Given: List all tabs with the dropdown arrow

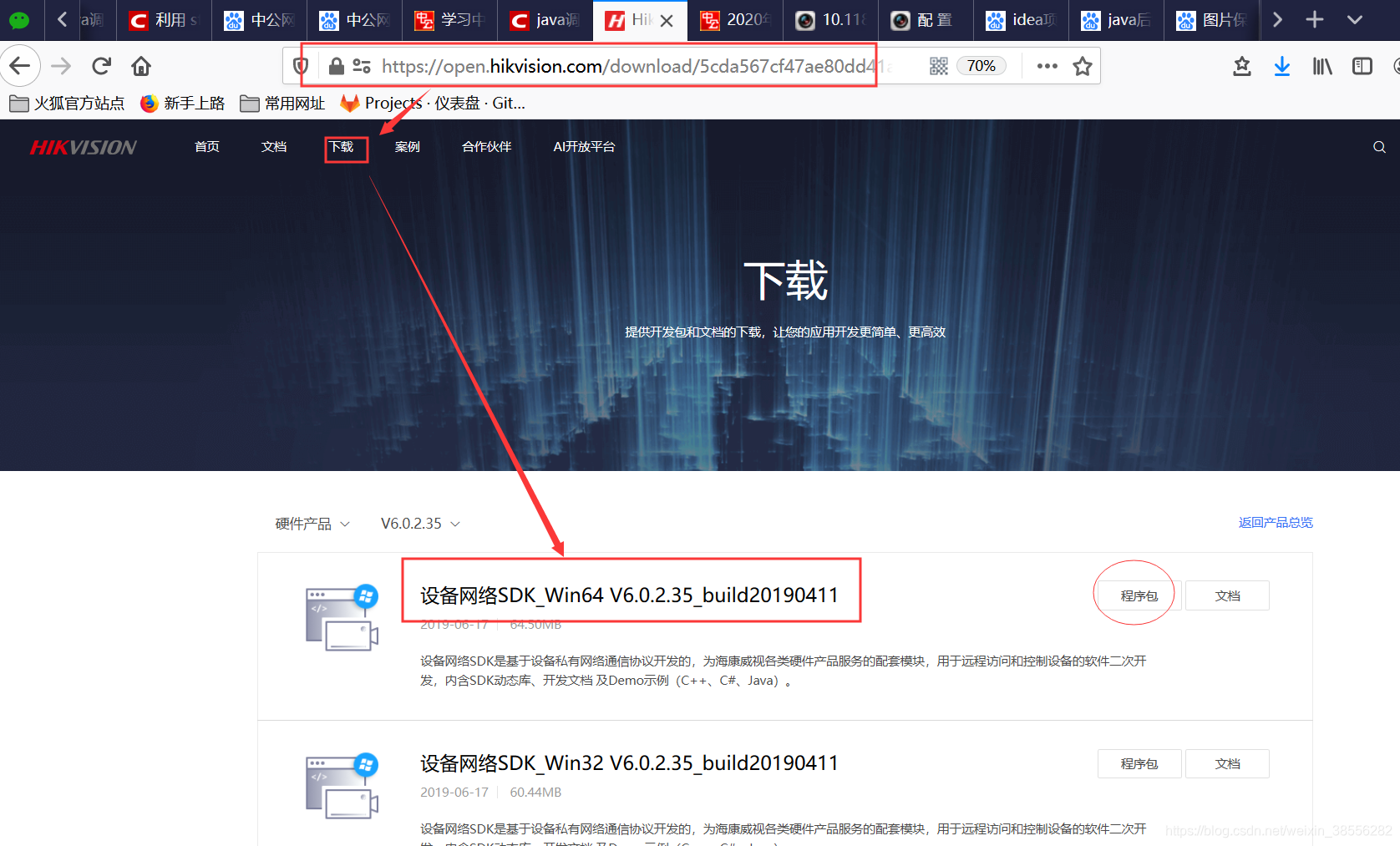Looking at the screenshot, I should 1355,19.
